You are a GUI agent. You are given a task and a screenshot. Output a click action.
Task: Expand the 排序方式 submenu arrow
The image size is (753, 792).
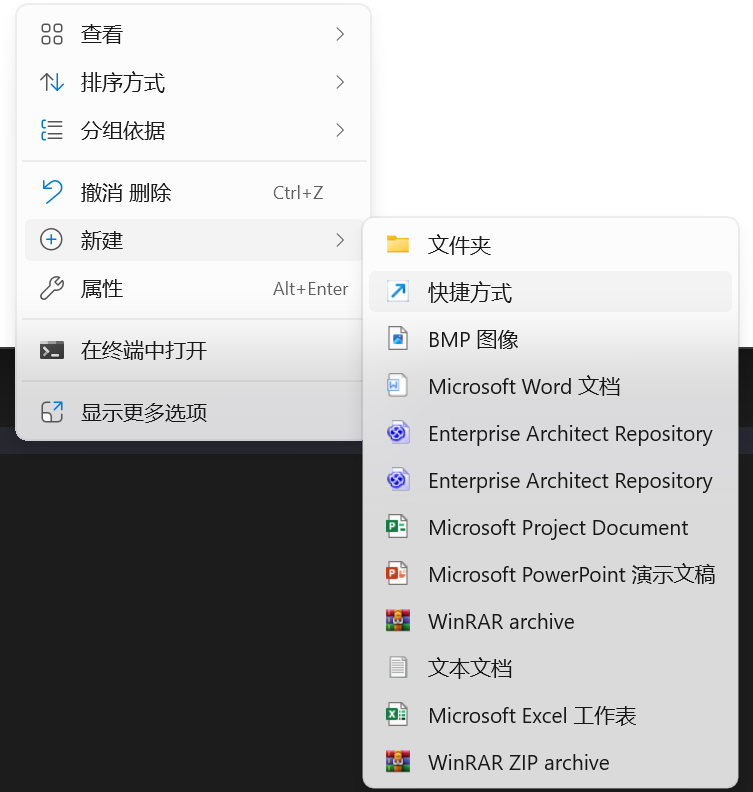(340, 82)
